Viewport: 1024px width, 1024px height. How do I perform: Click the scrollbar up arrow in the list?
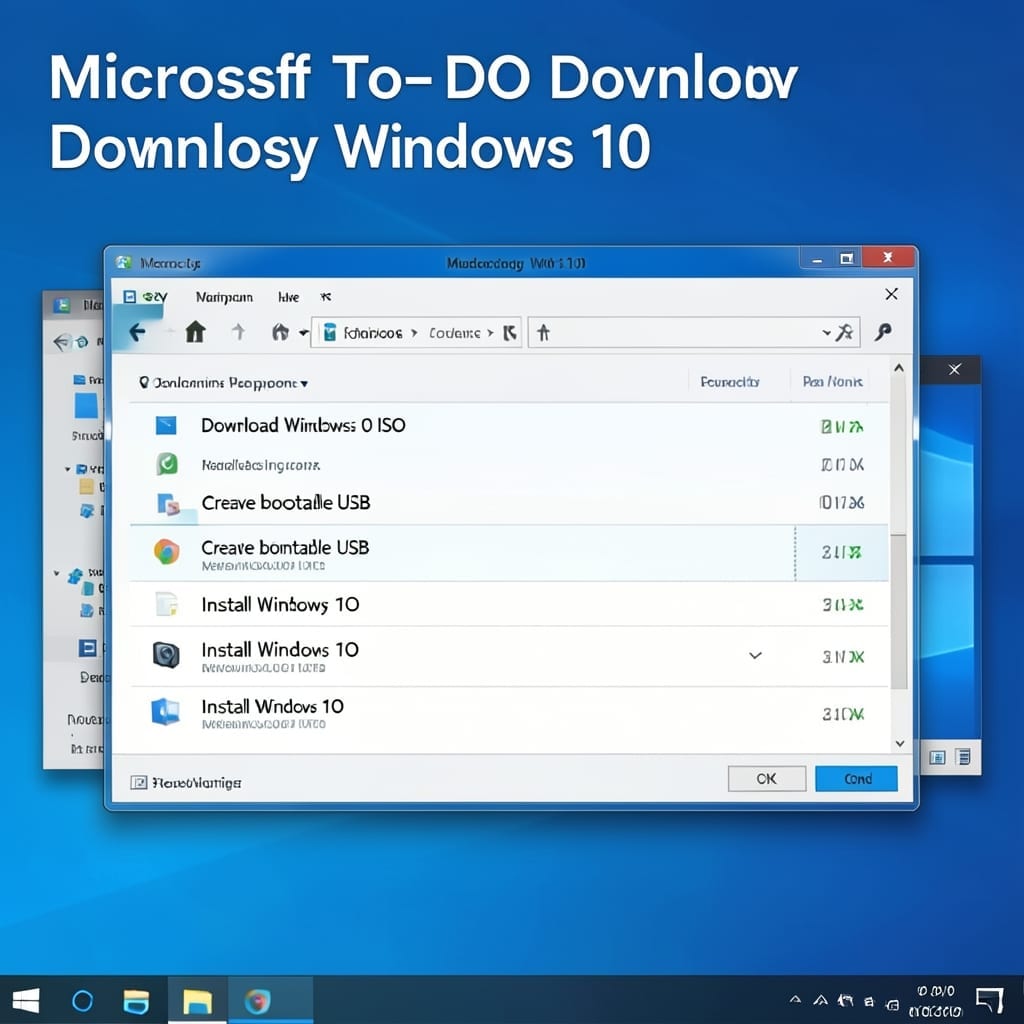click(x=899, y=368)
